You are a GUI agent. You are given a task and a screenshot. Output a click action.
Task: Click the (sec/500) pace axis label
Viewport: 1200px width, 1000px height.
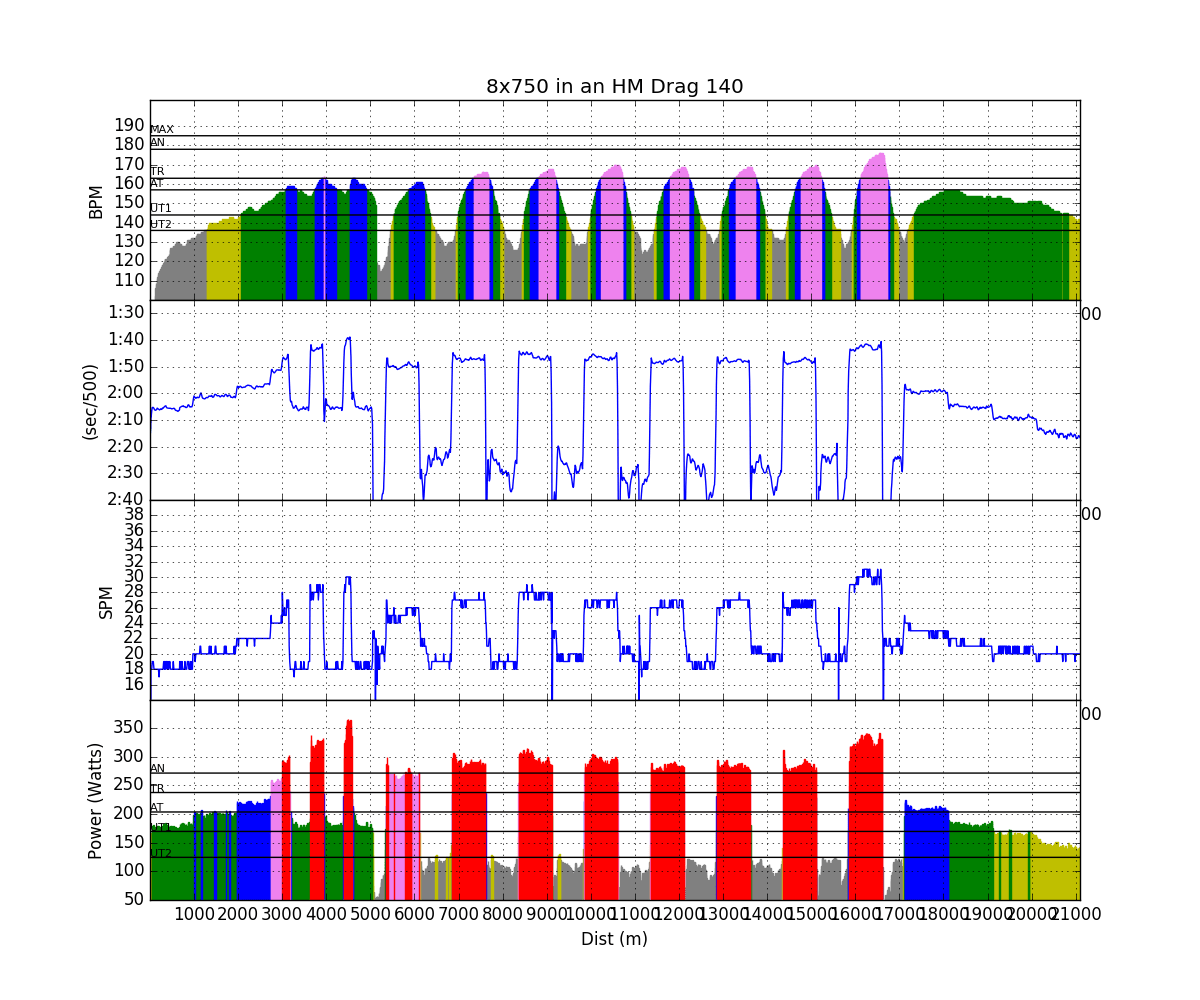[x=89, y=400]
